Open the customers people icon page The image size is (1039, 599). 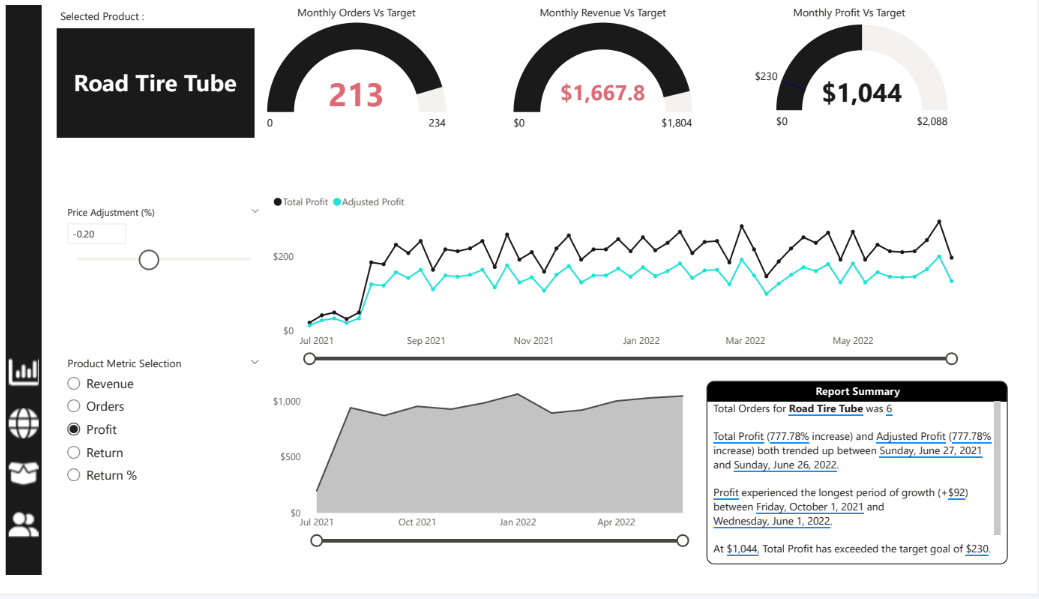tap(23, 524)
